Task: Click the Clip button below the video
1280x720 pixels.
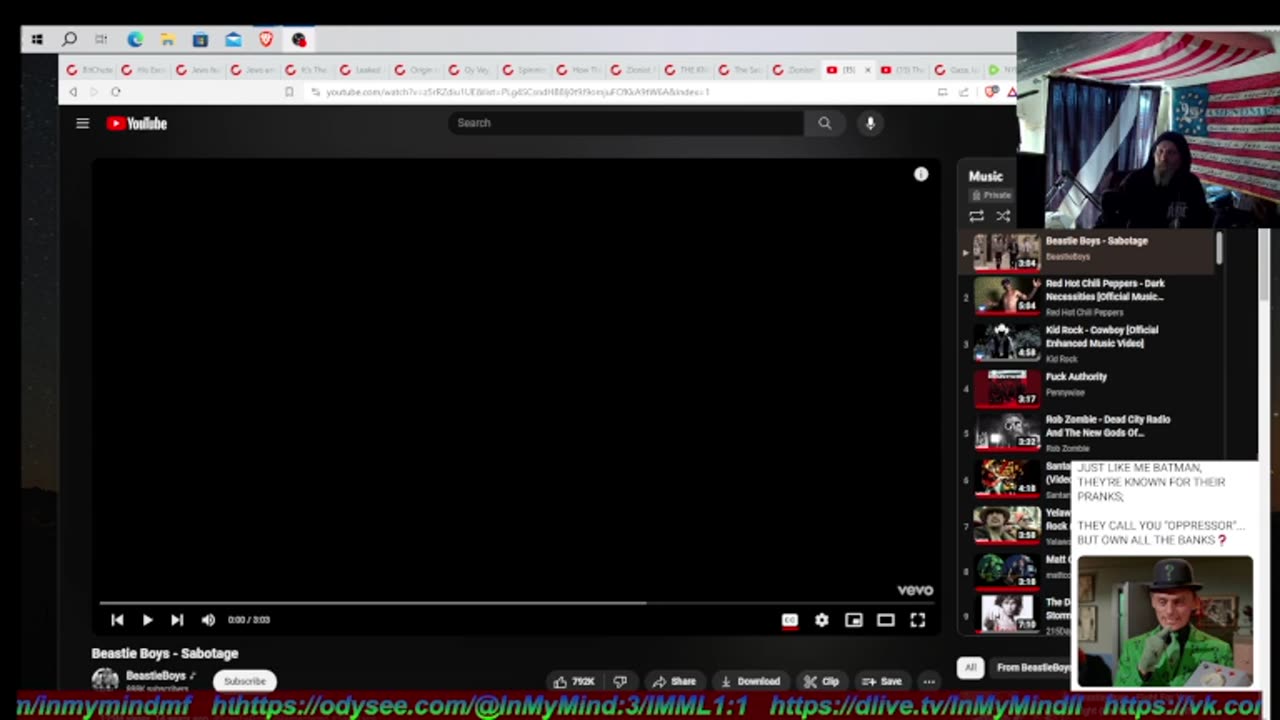Action: tap(822, 681)
